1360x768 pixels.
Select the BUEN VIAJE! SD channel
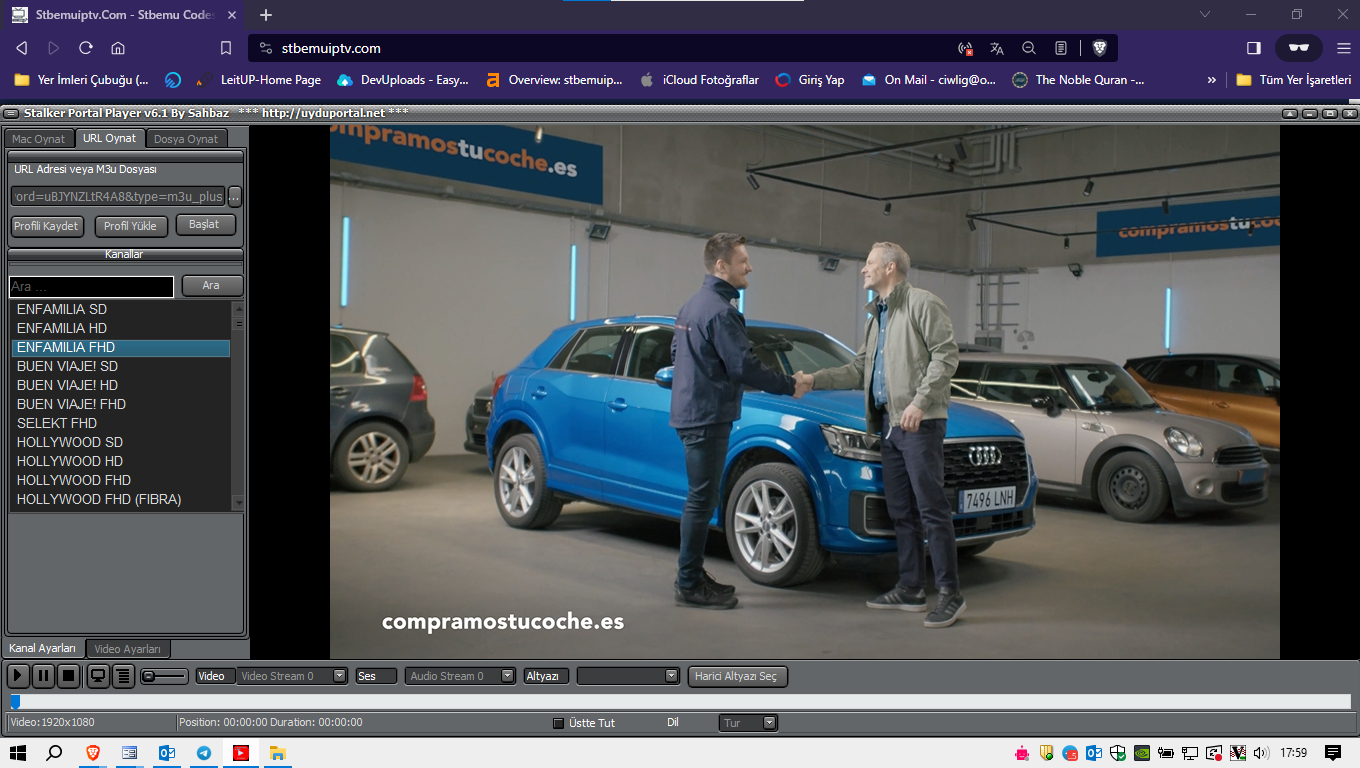pyautogui.click(x=121, y=366)
